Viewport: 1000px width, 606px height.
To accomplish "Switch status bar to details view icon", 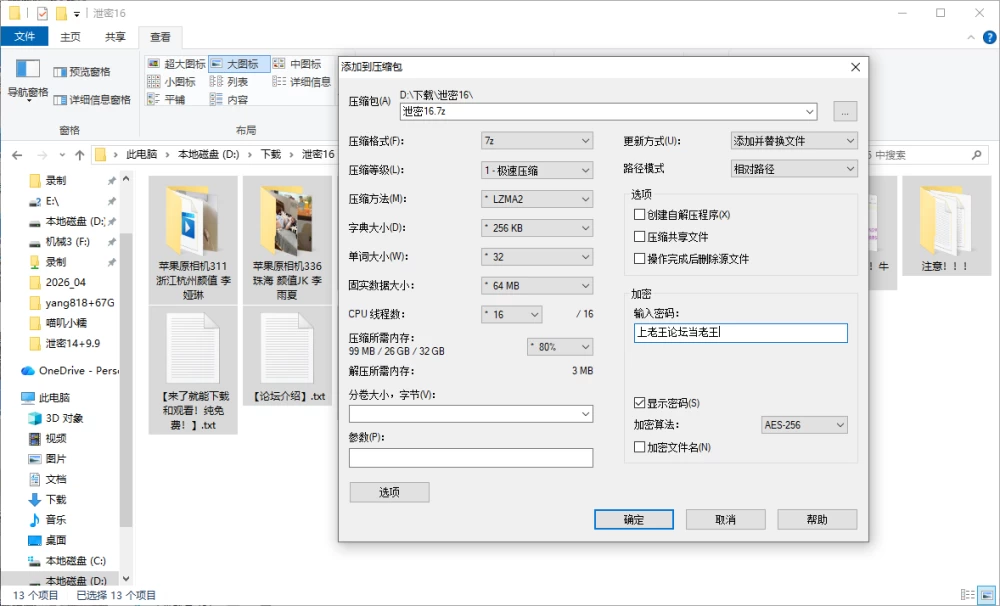I will [x=967, y=595].
